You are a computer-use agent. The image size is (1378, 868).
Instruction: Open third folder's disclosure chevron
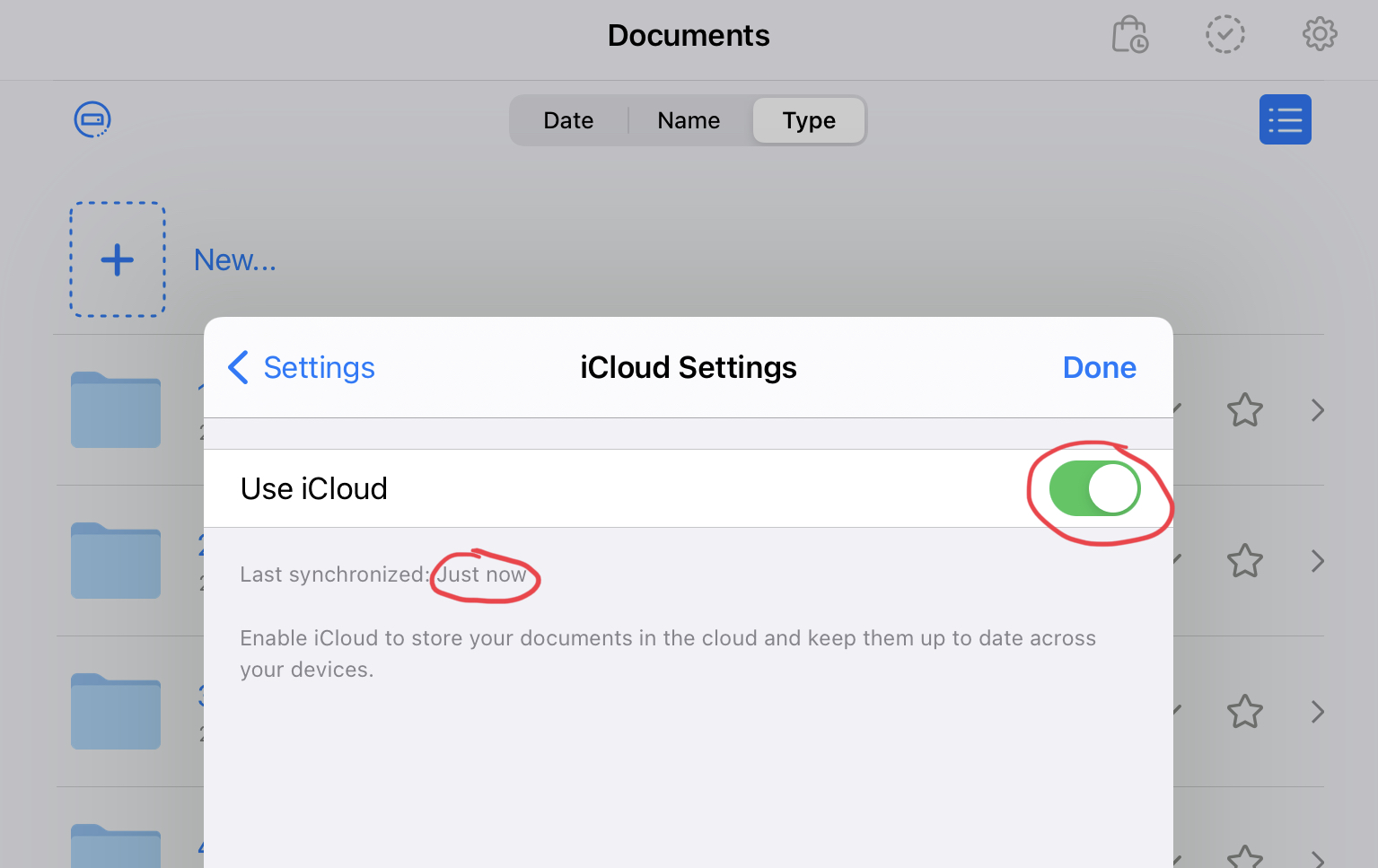pyautogui.click(x=1317, y=712)
